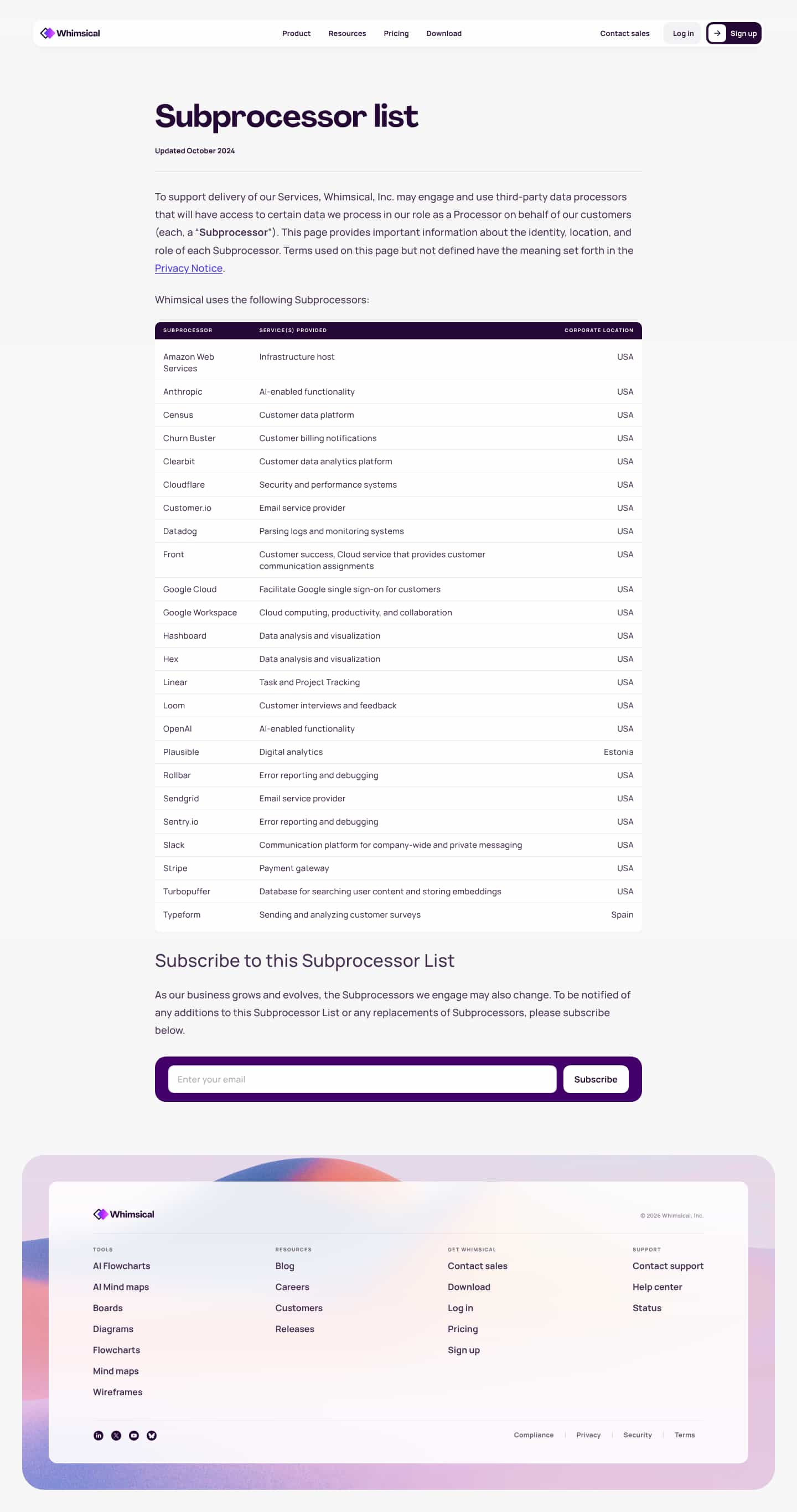The height and width of the screenshot is (1512, 797).
Task: Go to the Releases footer link
Action: click(294, 1329)
